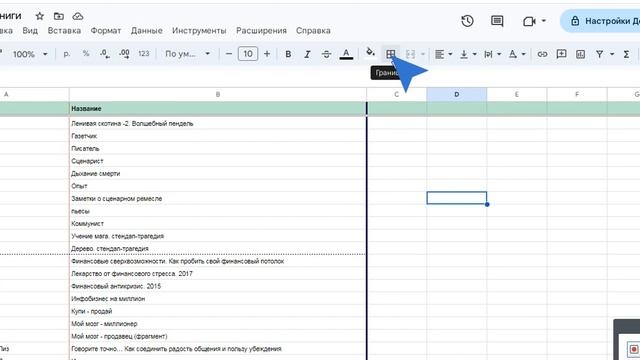This screenshot has height=360, width=640.
Task: Insert a comment with plus-bubble icon
Action: [561, 54]
